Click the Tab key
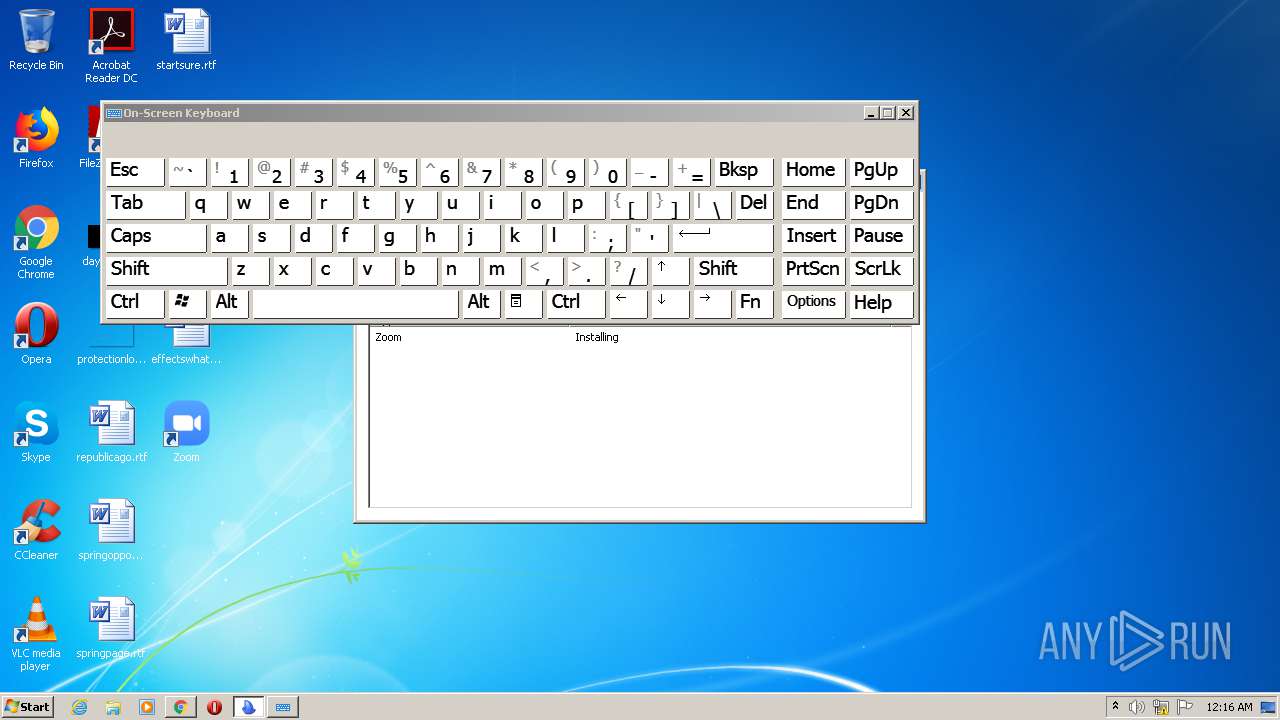Image resolution: width=1280 pixels, height=720 pixels. click(x=145, y=203)
